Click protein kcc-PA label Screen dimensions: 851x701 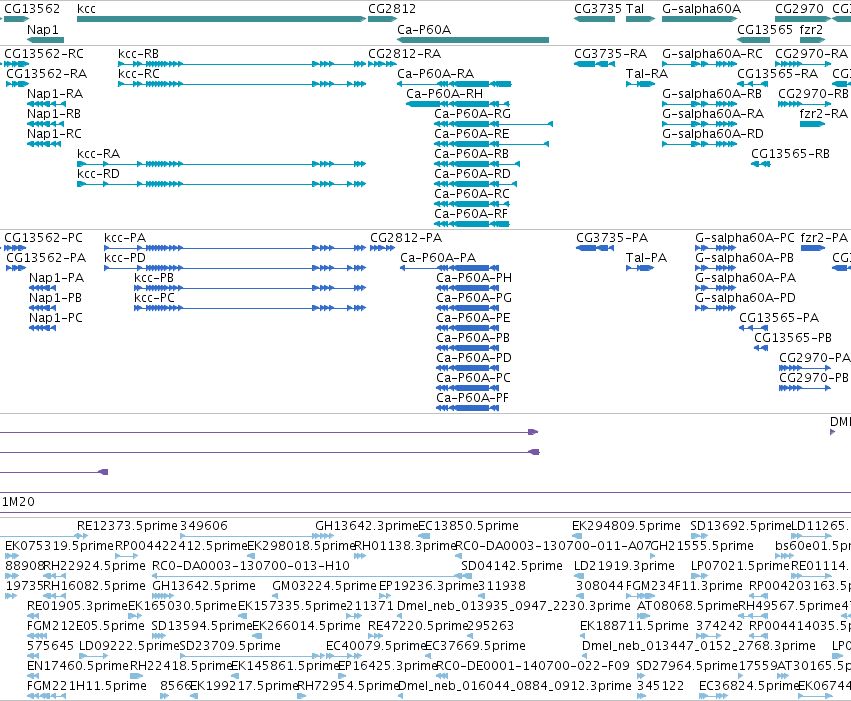[125, 238]
